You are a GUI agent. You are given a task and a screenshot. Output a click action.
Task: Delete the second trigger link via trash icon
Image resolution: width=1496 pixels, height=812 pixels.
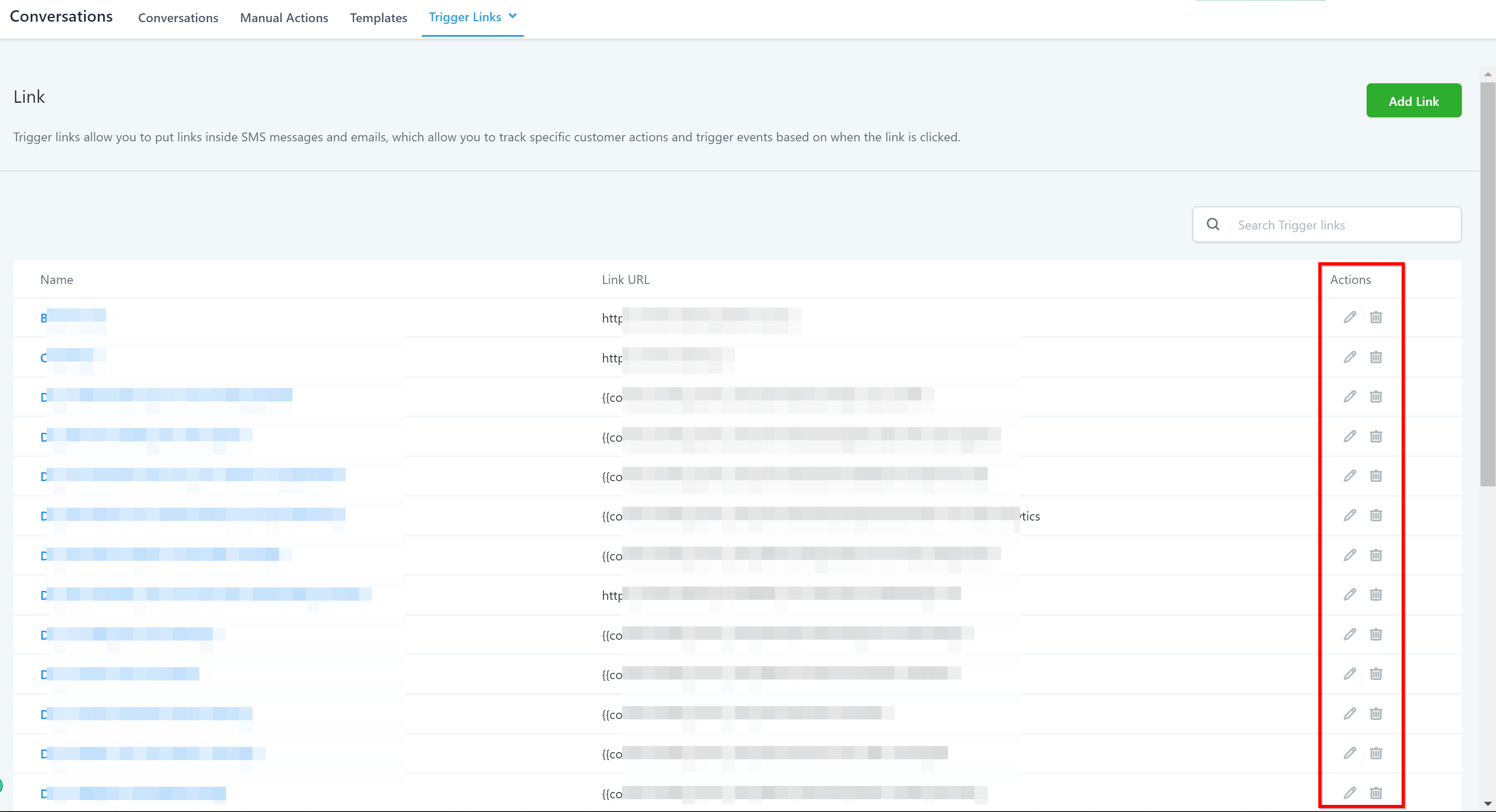tap(1376, 357)
